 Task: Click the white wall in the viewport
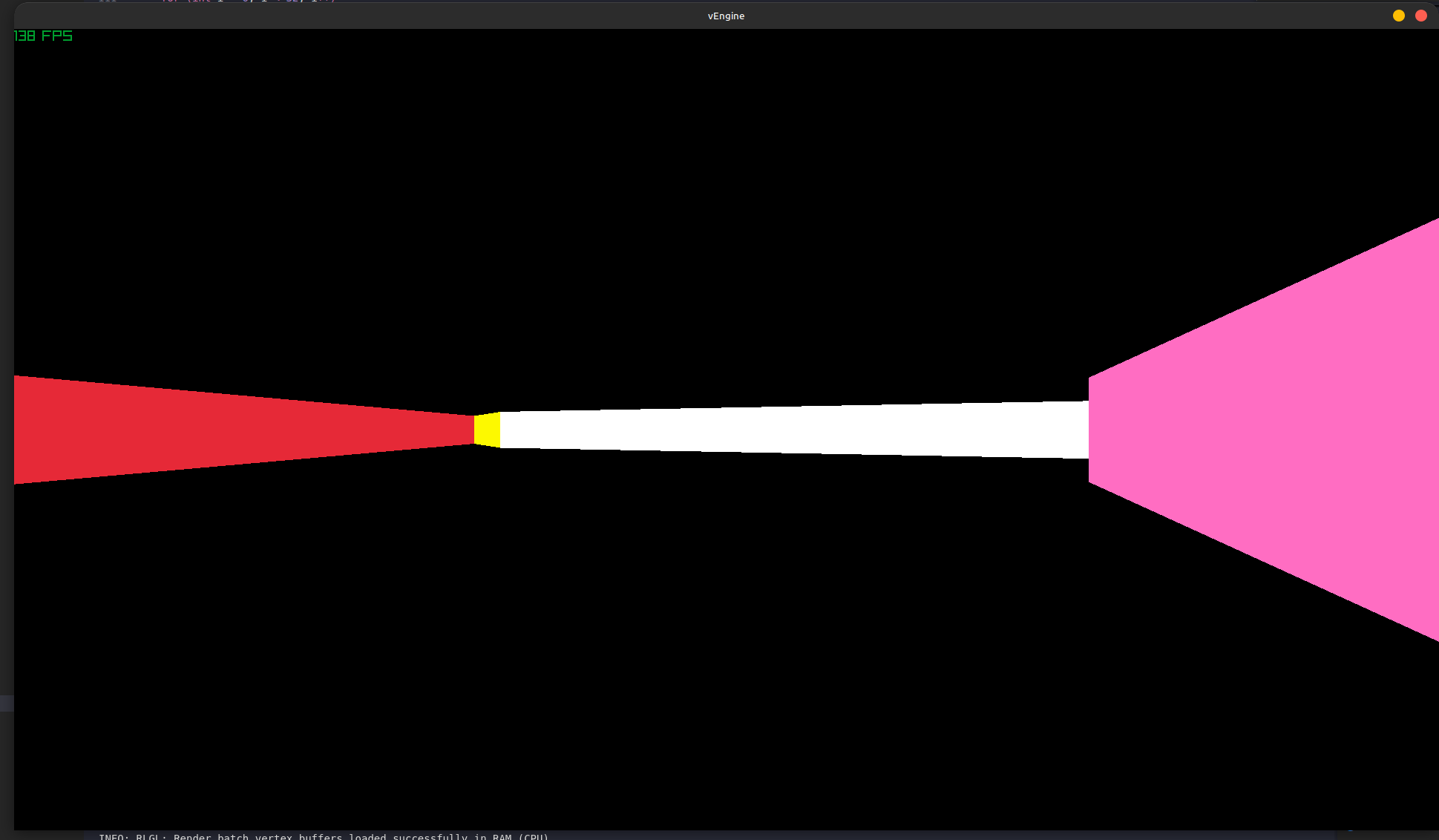[794, 430]
